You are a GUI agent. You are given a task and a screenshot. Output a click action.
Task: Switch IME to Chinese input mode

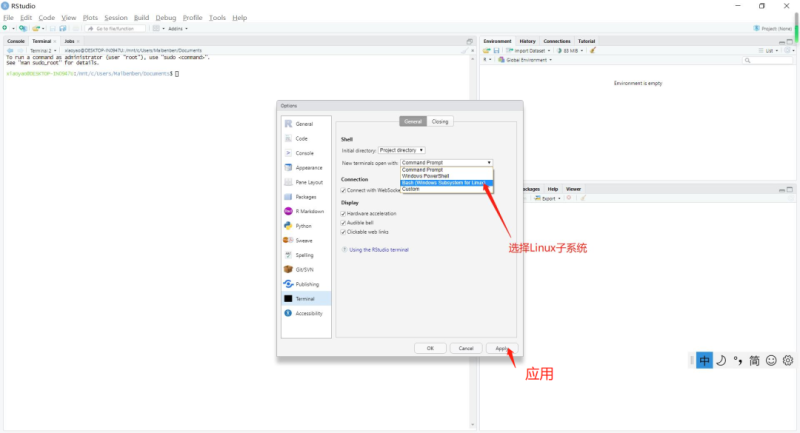pos(704,360)
